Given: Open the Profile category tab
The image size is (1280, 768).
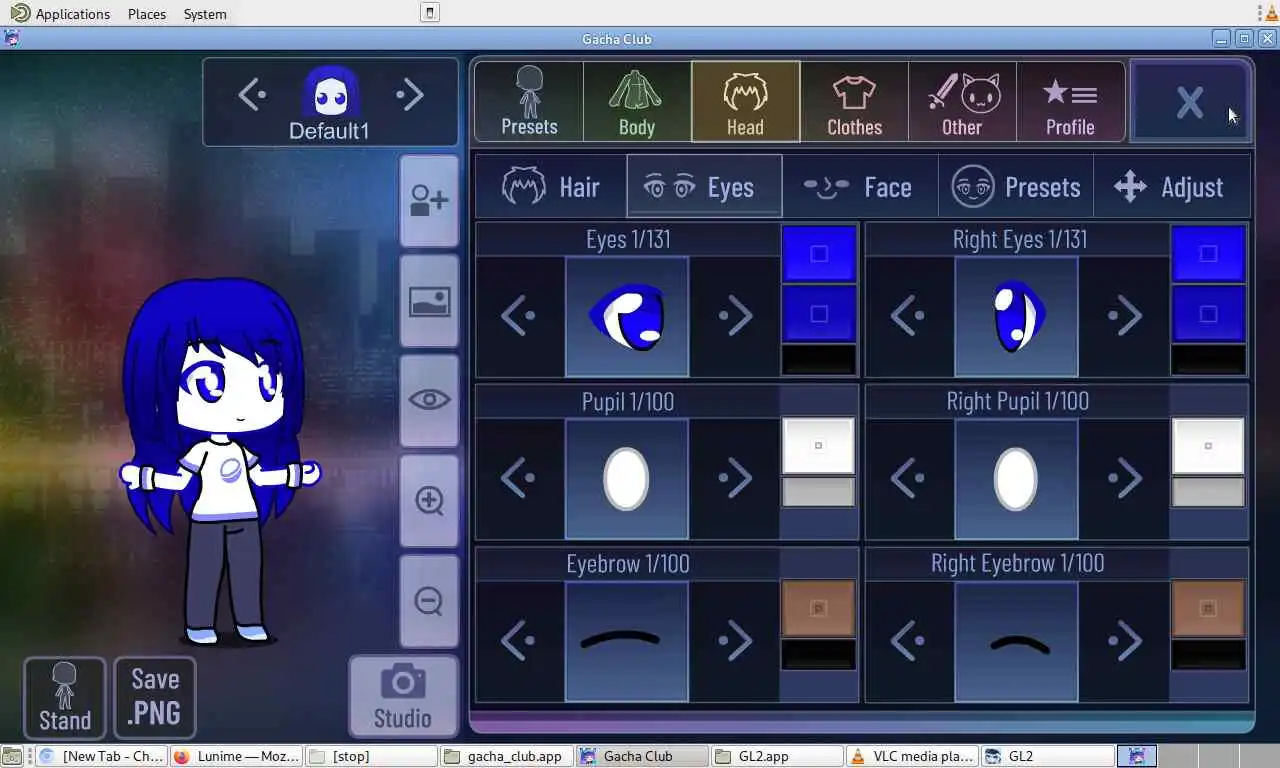Looking at the screenshot, I should pyautogui.click(x=1070, y=101).
